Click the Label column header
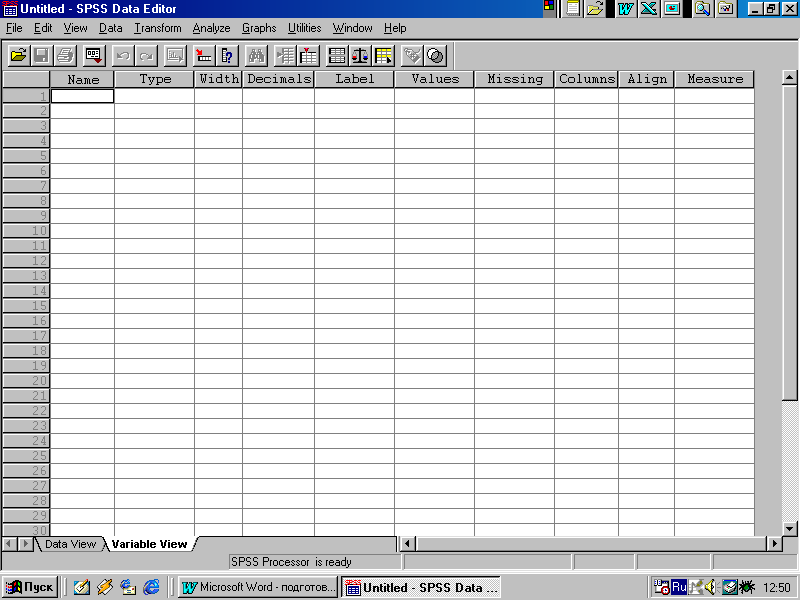The height and width of the screenshot is (600, 800). coord(355,79)
